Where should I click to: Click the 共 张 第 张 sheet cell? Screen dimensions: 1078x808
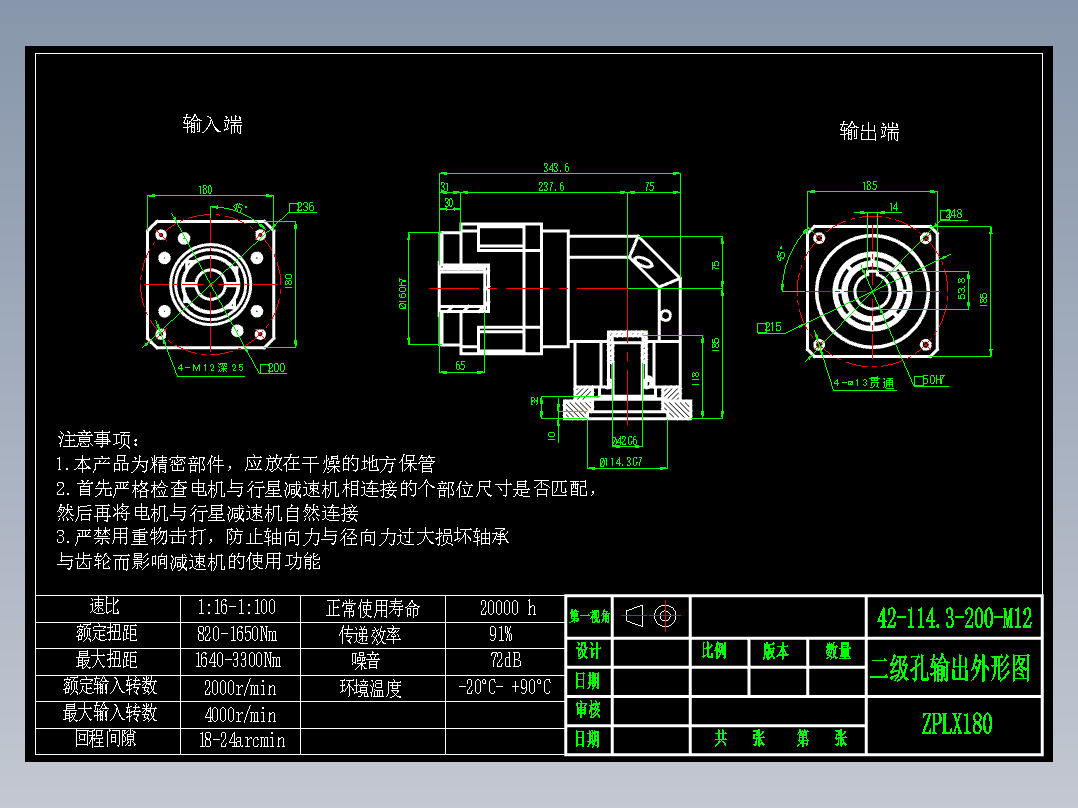pyautogui.click(x=780, y=739)
